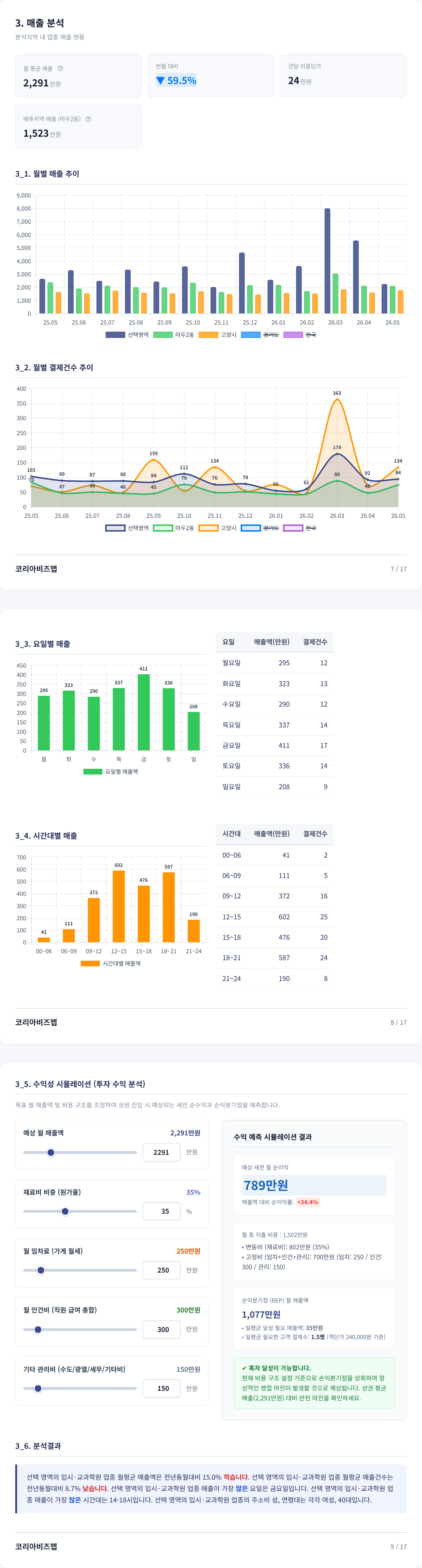Toggle 시간대별 매출액 legend item
The width and height of the screenshot is (422, 1568).
click(110, 963)
